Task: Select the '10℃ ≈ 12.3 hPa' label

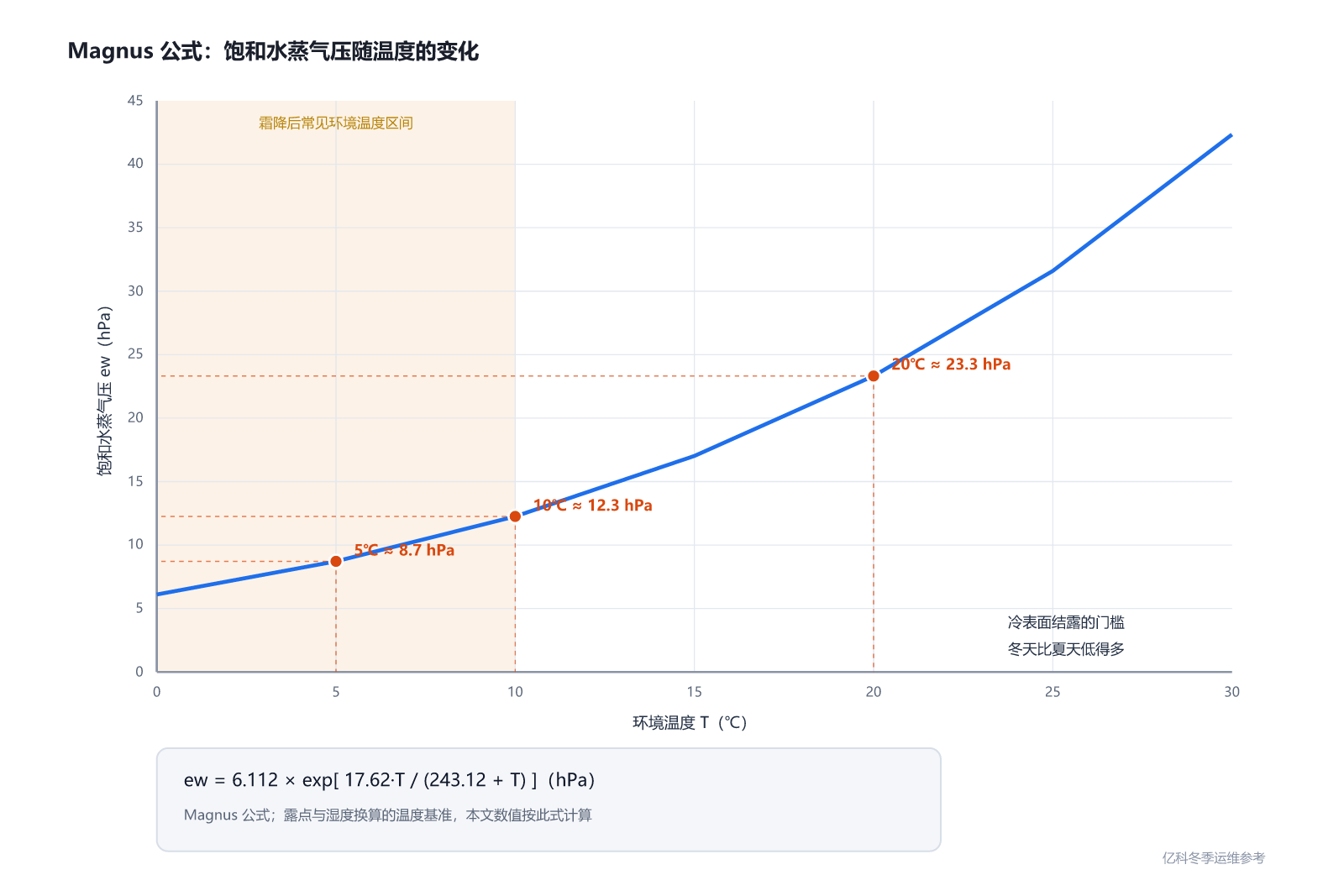Action: coord(593,505)
